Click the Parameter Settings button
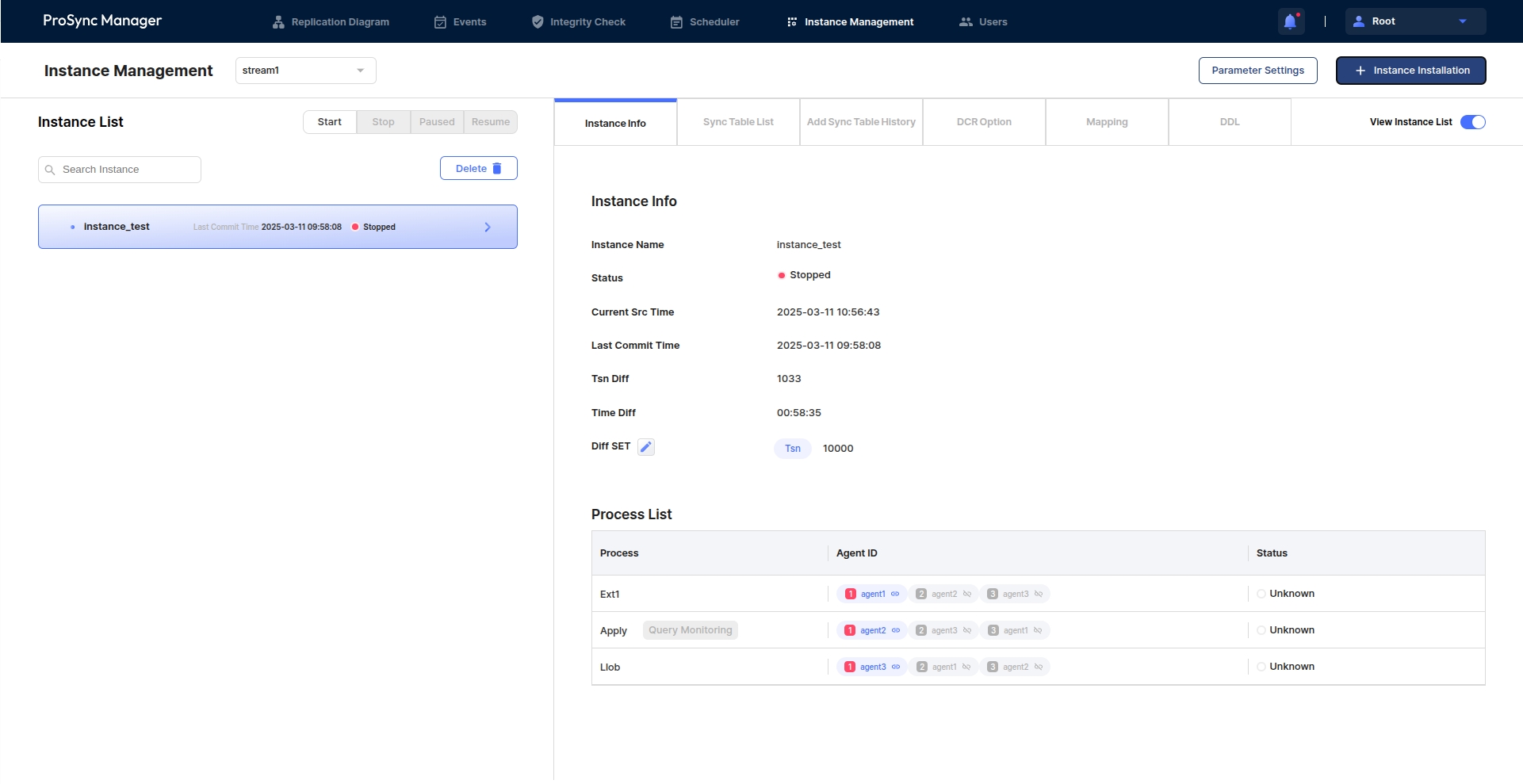This screenshot has height=784, width=1523. coord(1257,71)
